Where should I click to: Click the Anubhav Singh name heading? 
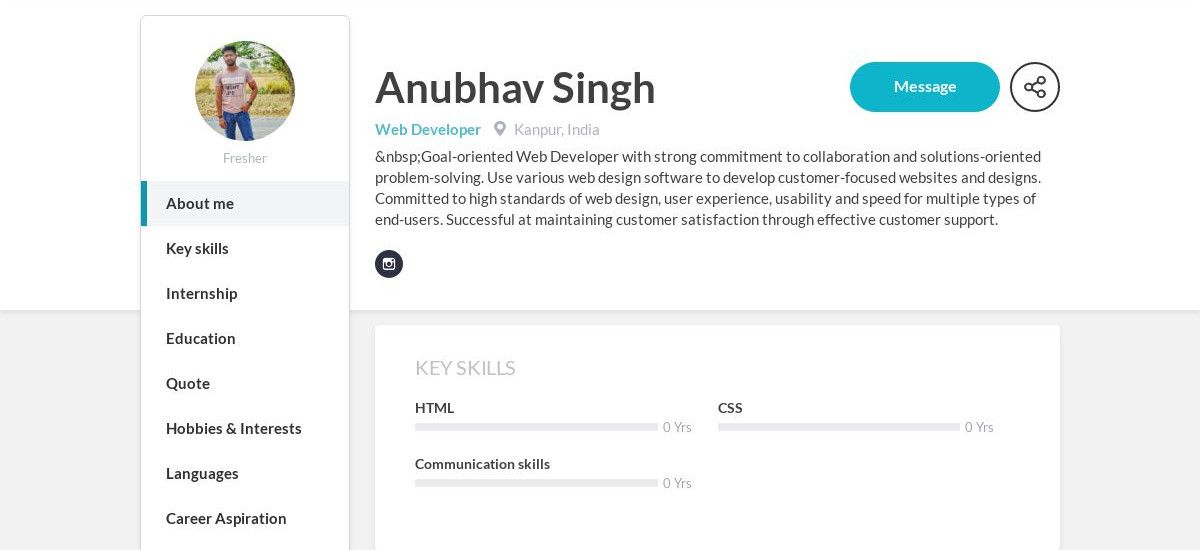(x=515, y=88)
